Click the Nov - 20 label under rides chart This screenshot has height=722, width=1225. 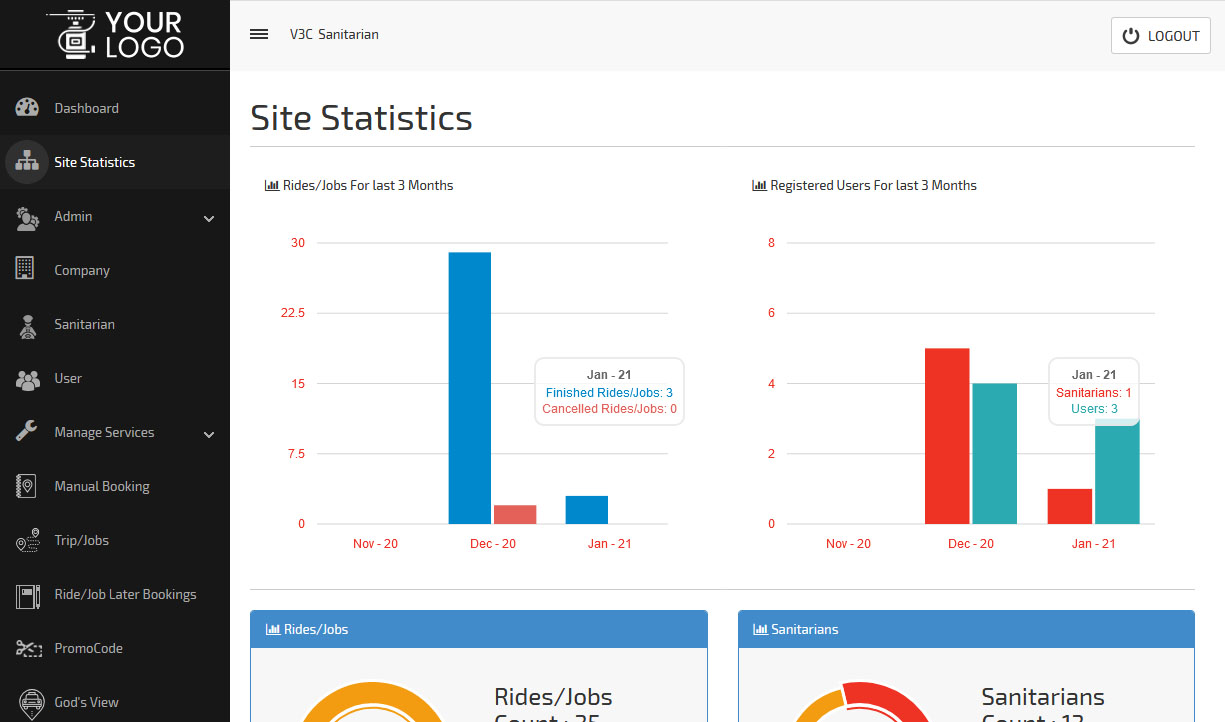375,544
